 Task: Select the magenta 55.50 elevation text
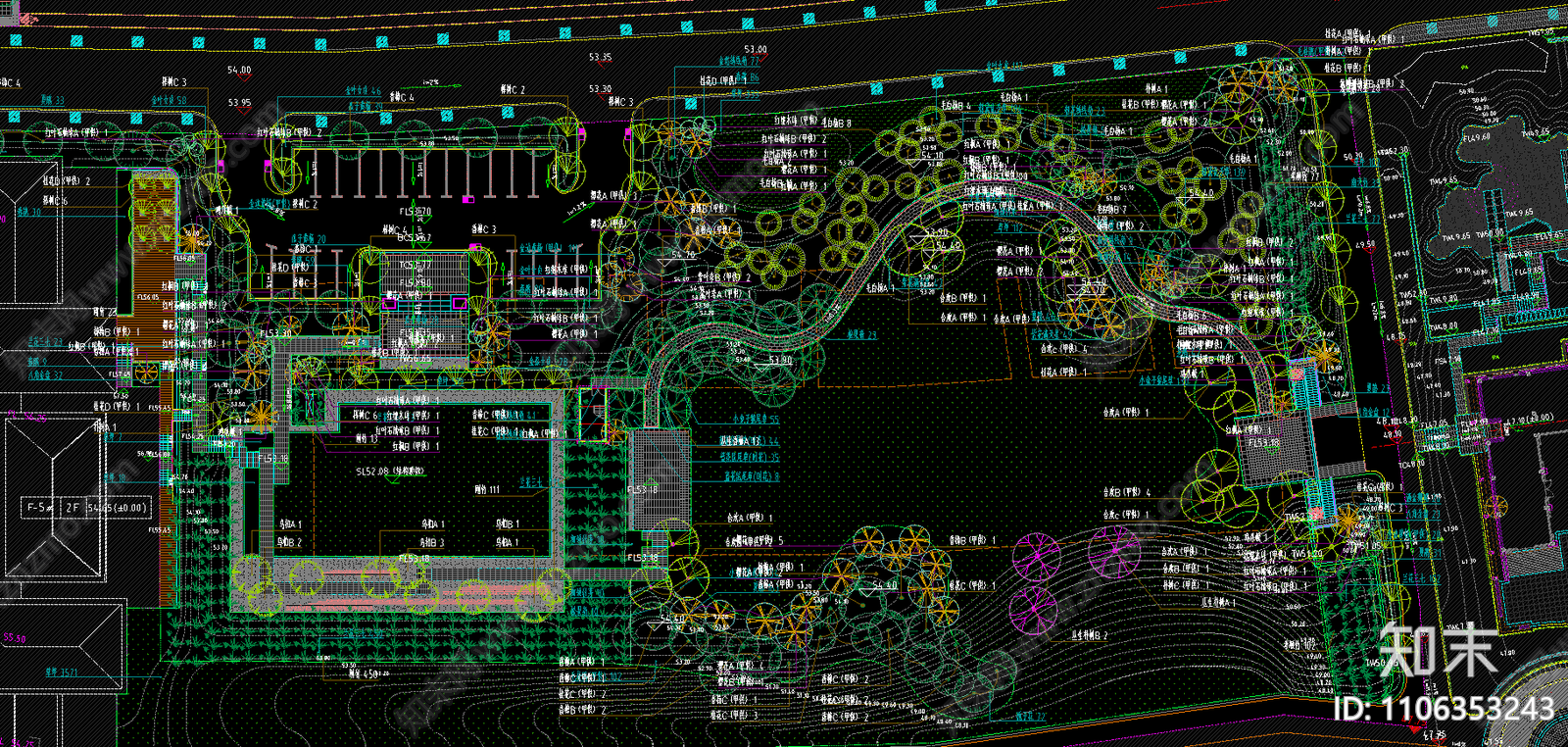click(x=15, y=638)
